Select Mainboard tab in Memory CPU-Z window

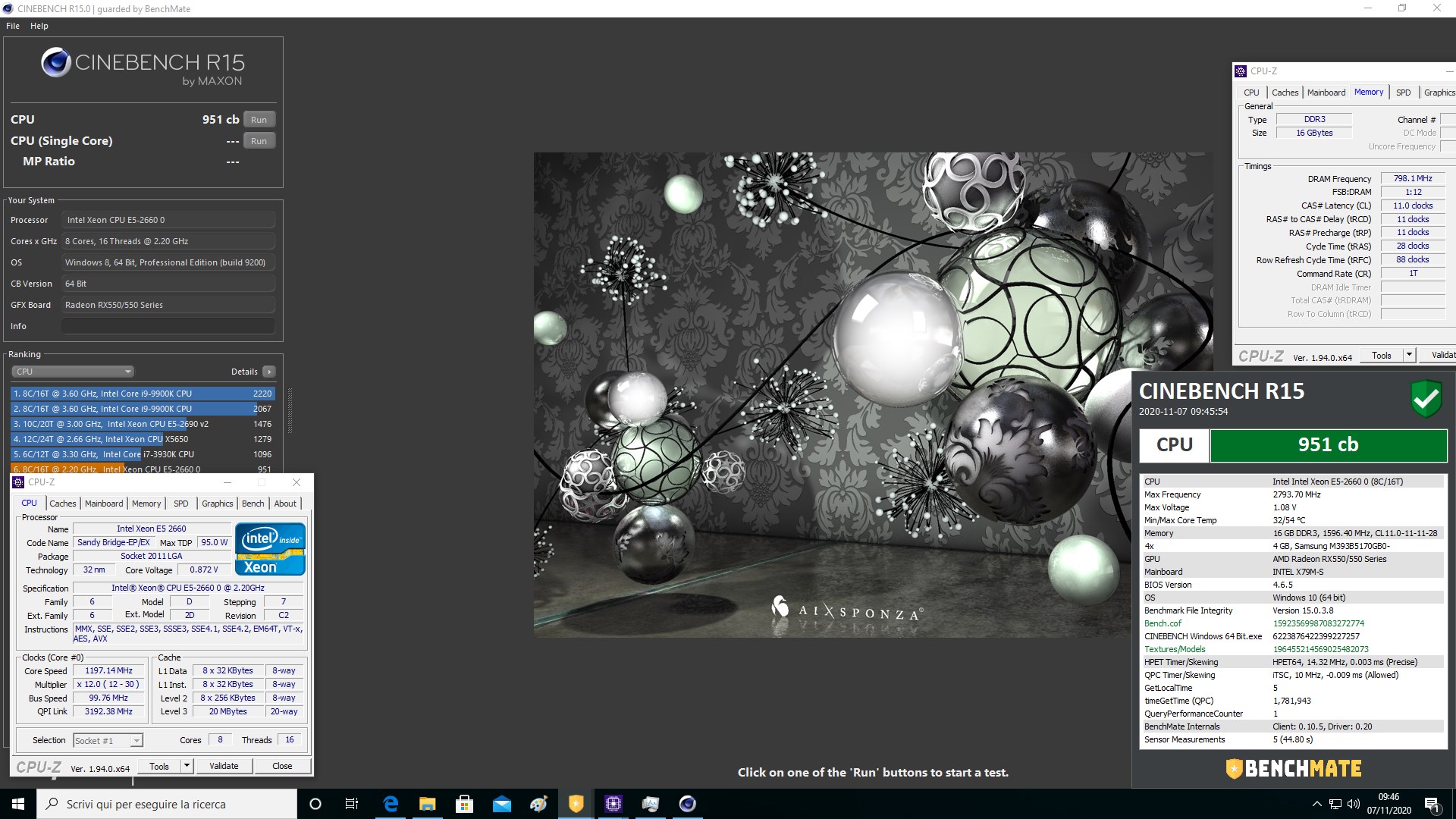(x=1326, y=93)
